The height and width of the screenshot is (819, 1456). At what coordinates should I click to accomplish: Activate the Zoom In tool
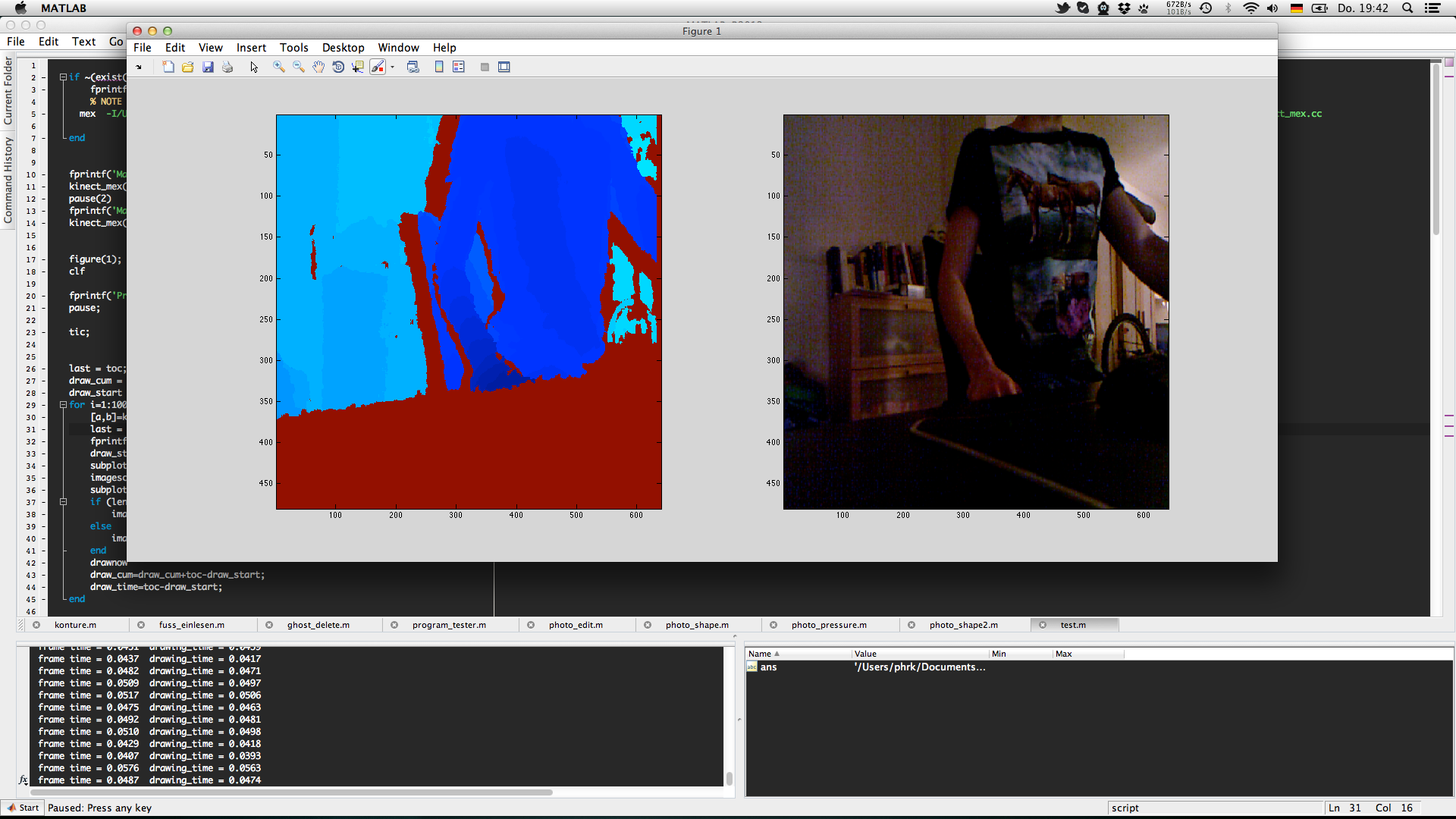point(279,67)
